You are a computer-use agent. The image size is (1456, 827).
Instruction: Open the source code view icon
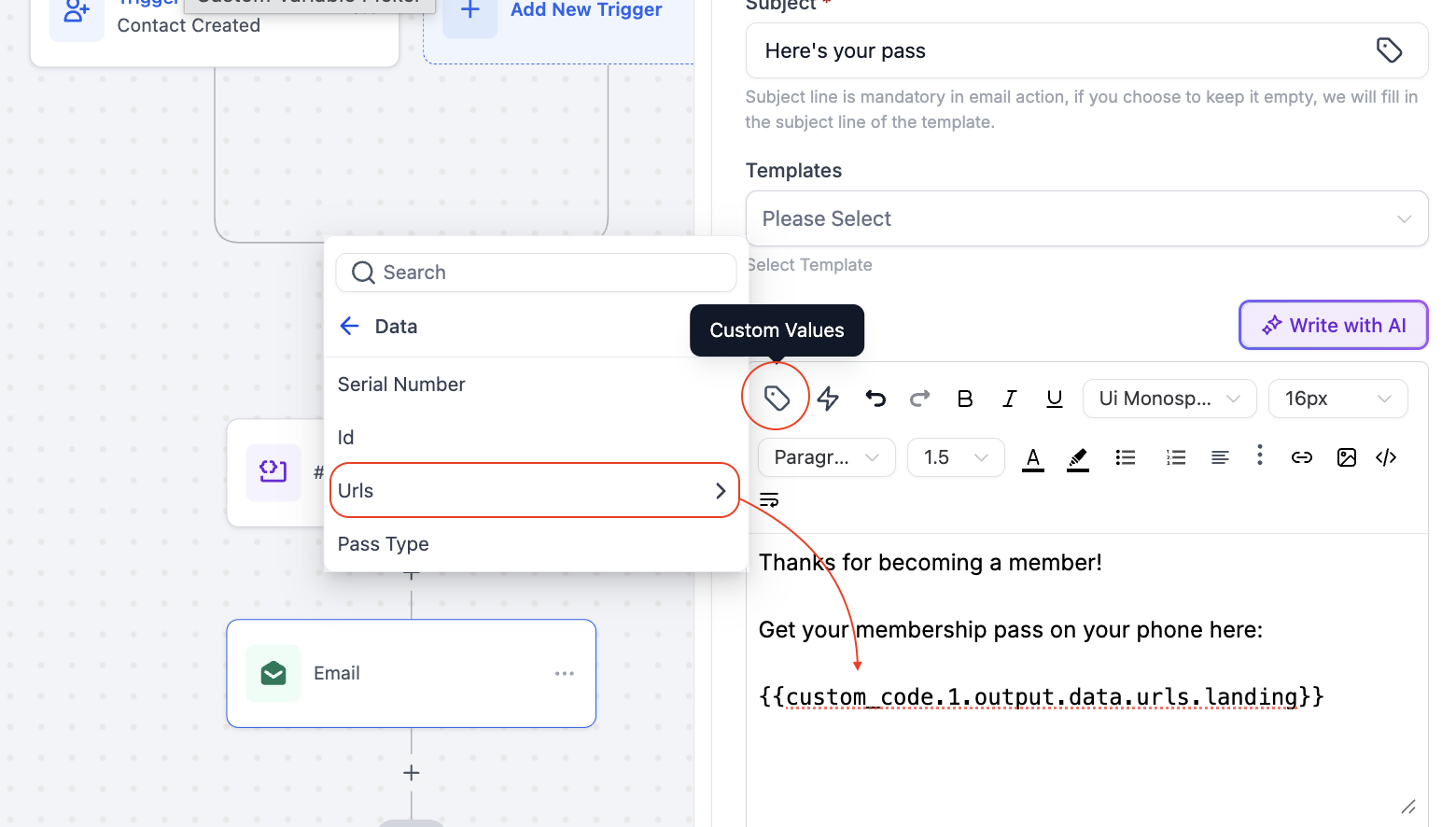(1386, 457)
